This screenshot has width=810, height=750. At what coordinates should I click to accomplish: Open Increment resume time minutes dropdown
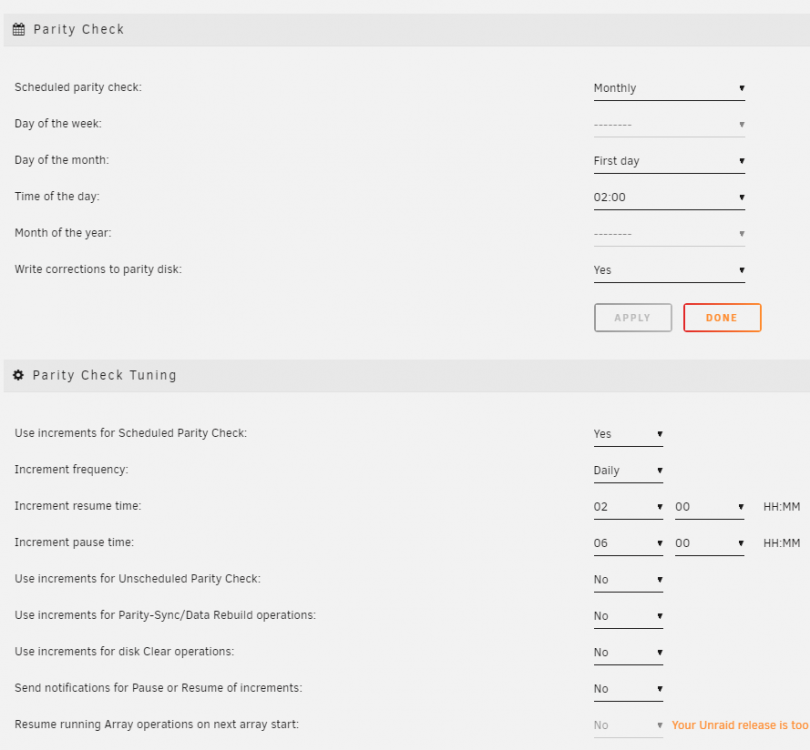tap(709, 507)
